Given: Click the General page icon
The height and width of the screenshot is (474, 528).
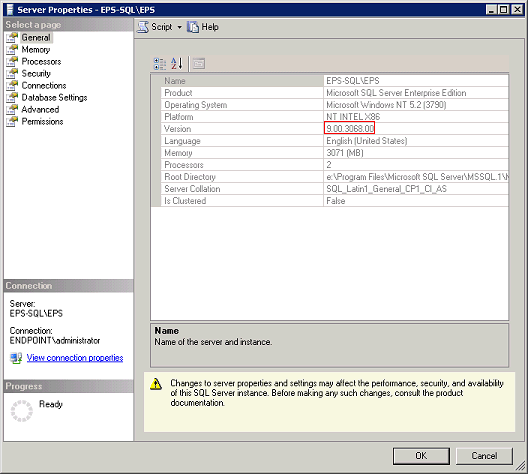Looking at the screenshot, I should point(12,37).
